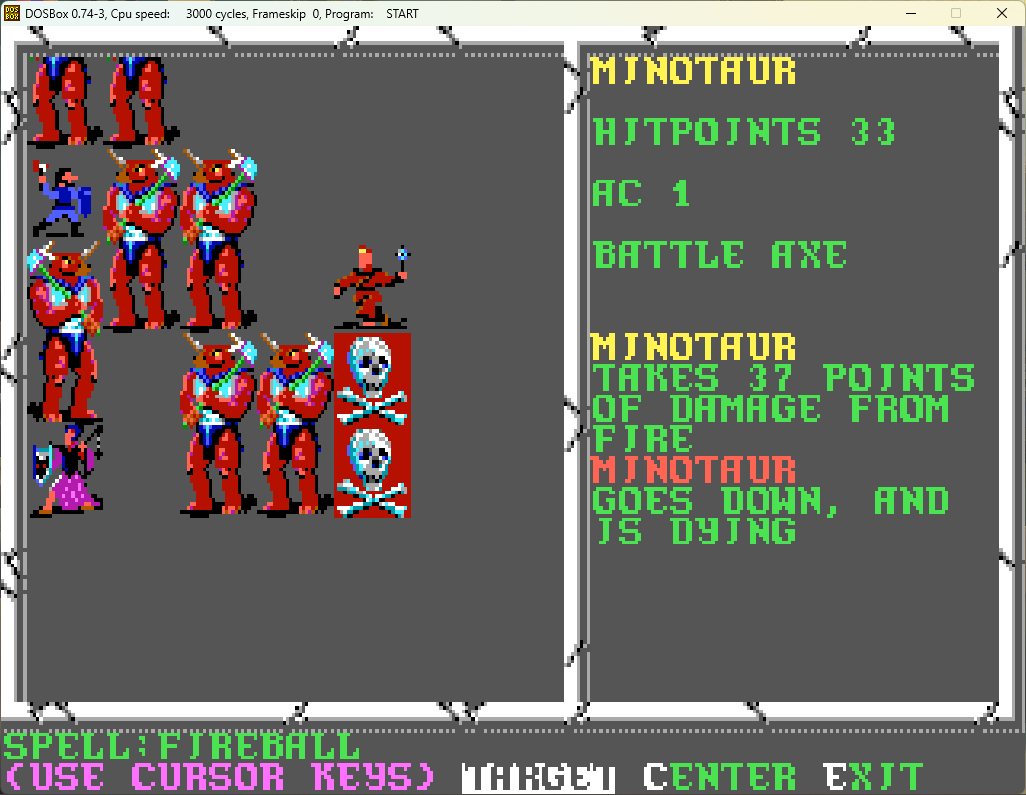Click the minotaur left of the skulls
This screenshot has height=795, width=1026.
[295, 424]
